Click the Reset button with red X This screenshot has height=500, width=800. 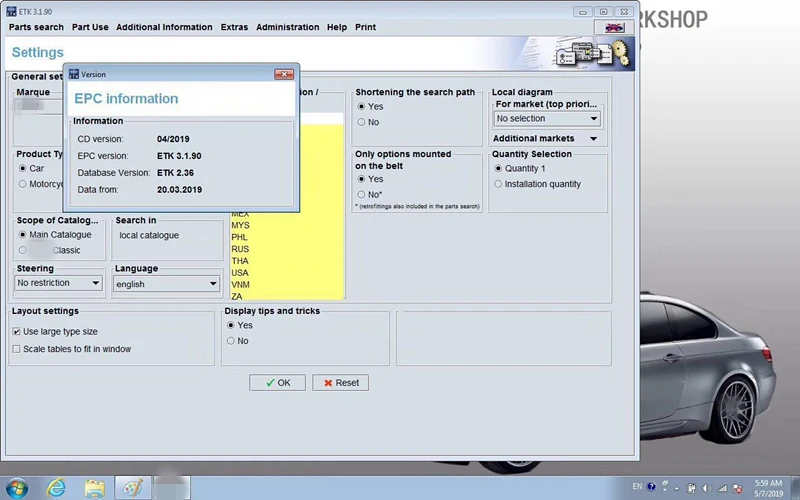tap(340, 383)
